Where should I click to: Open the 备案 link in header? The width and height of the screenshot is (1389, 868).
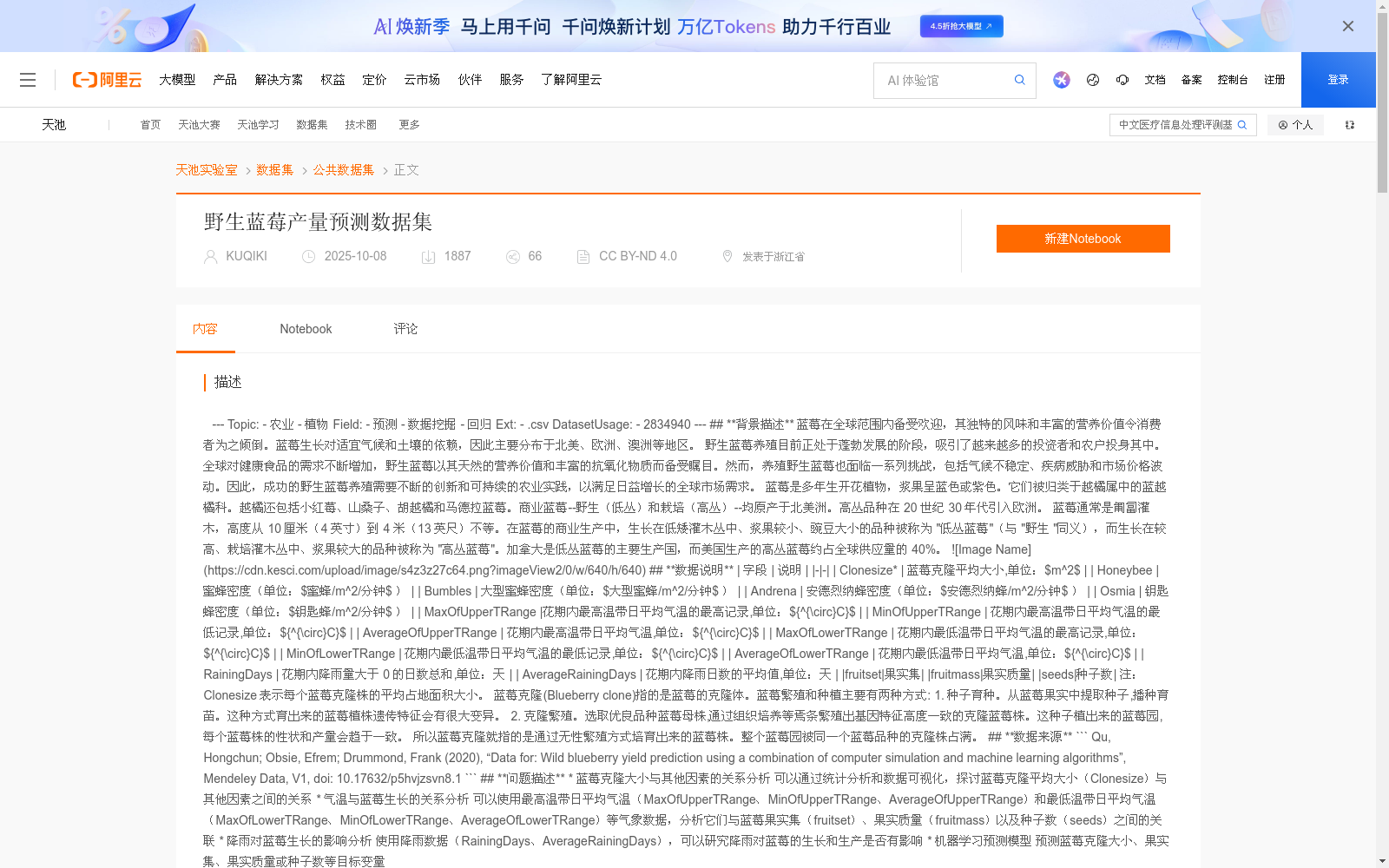(x=1191, y=80)
